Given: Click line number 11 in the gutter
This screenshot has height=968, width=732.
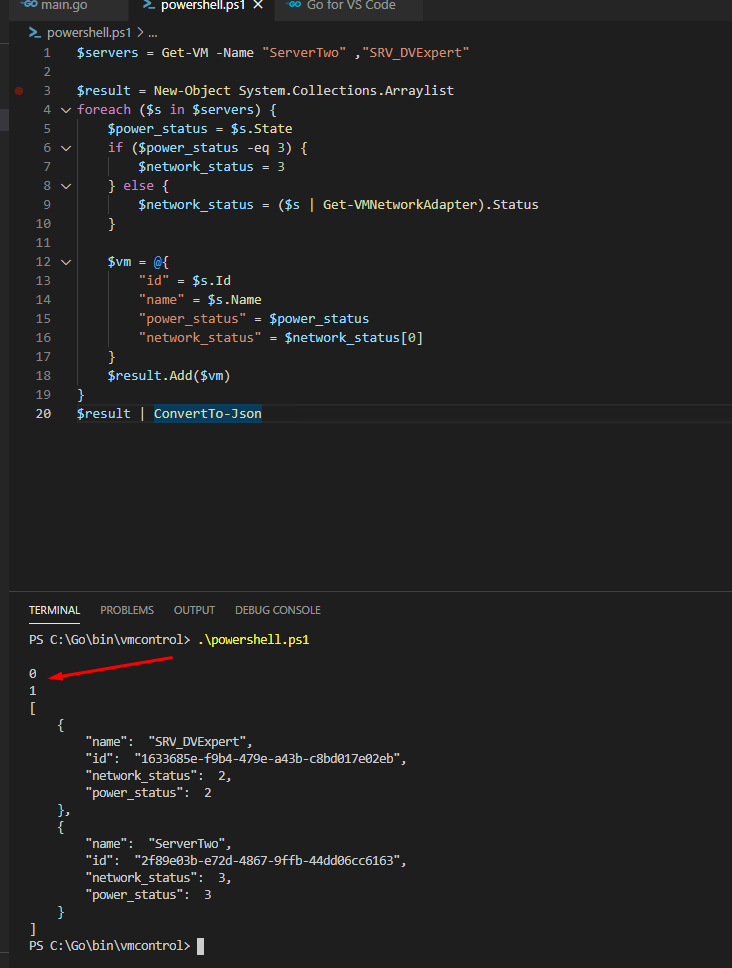Looking at the screenshot, I should [43, 243].
